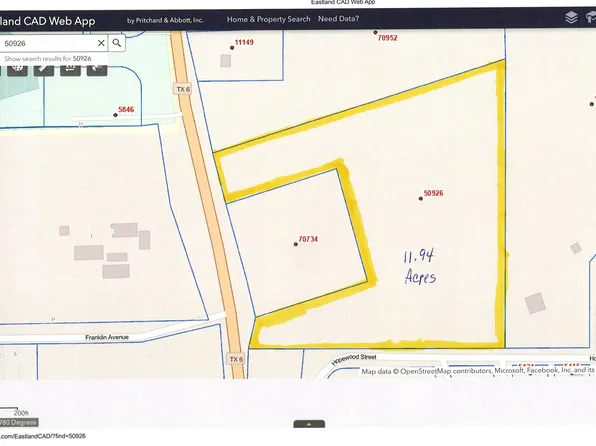596x446 pixels.
Task: Click the dot marker beside parcel 70734
Action: coord(296,244)
